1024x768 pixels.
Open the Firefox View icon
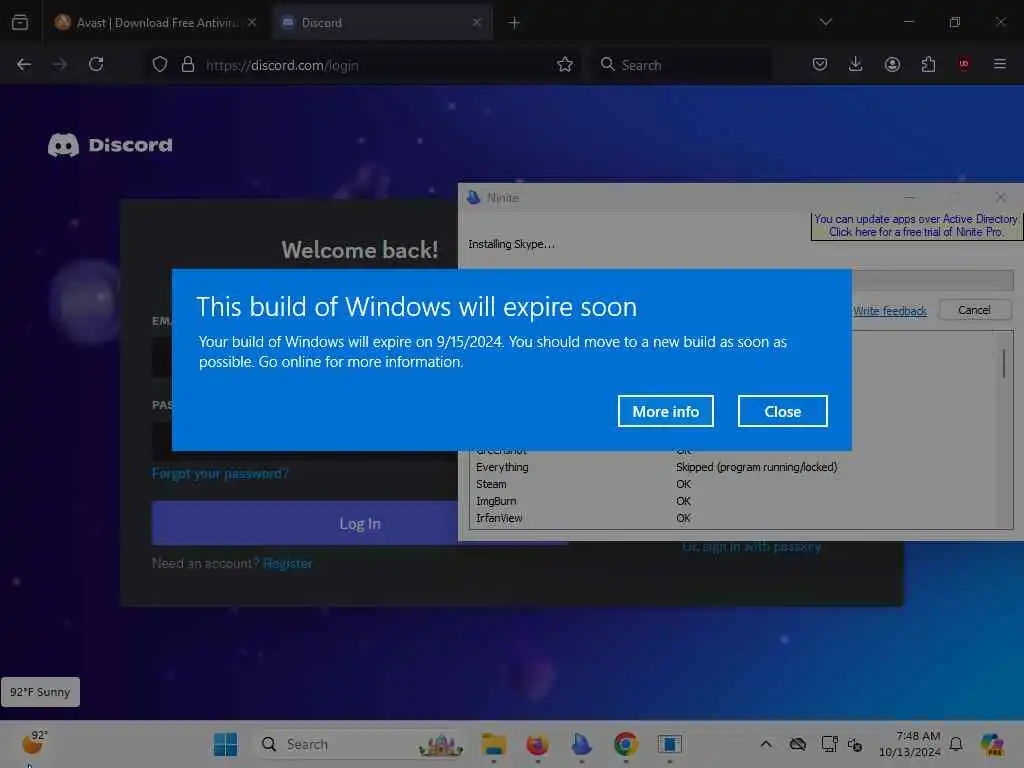20,22
